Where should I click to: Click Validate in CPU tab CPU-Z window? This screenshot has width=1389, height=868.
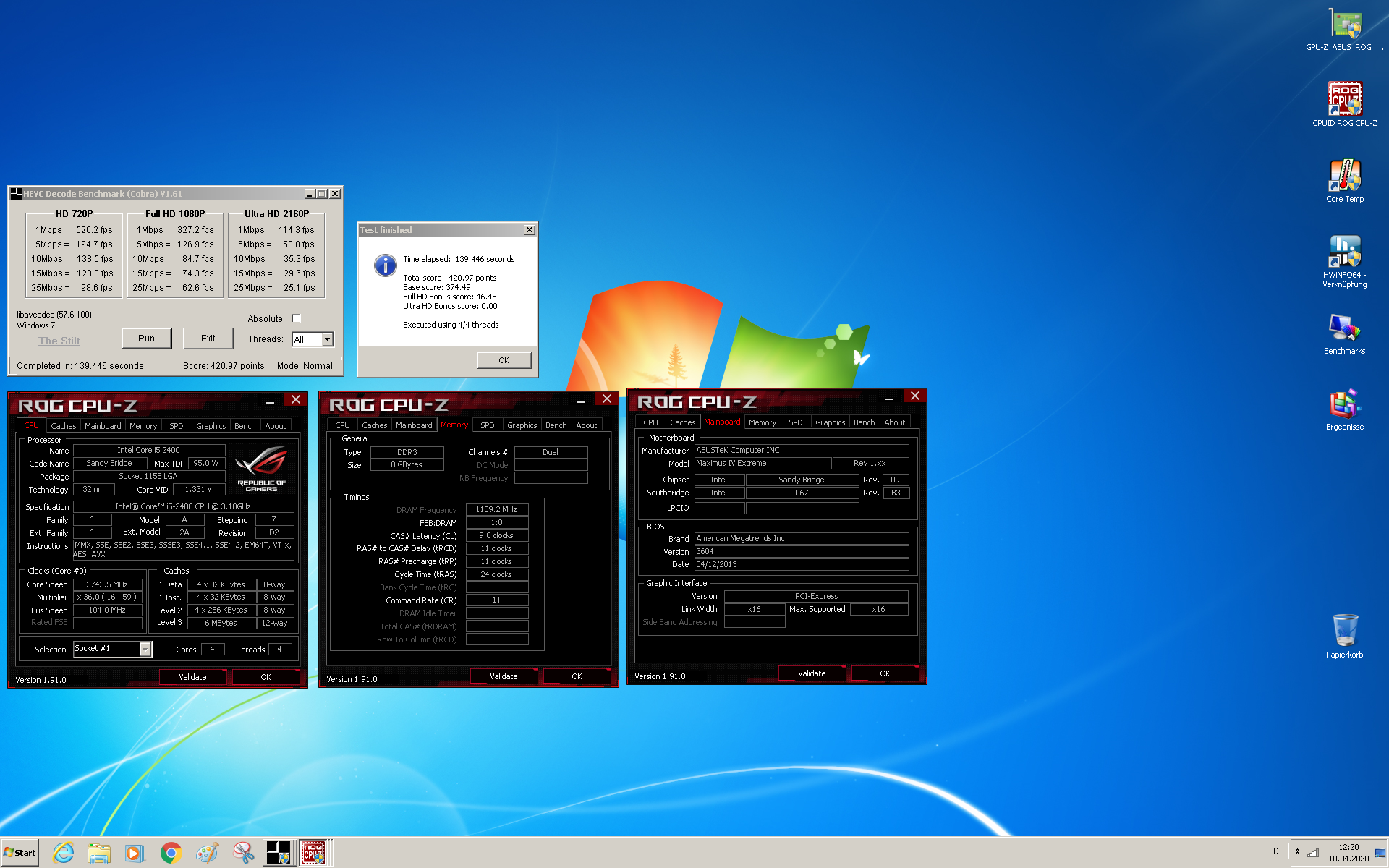pyautogui.click(x=192, y=677)
